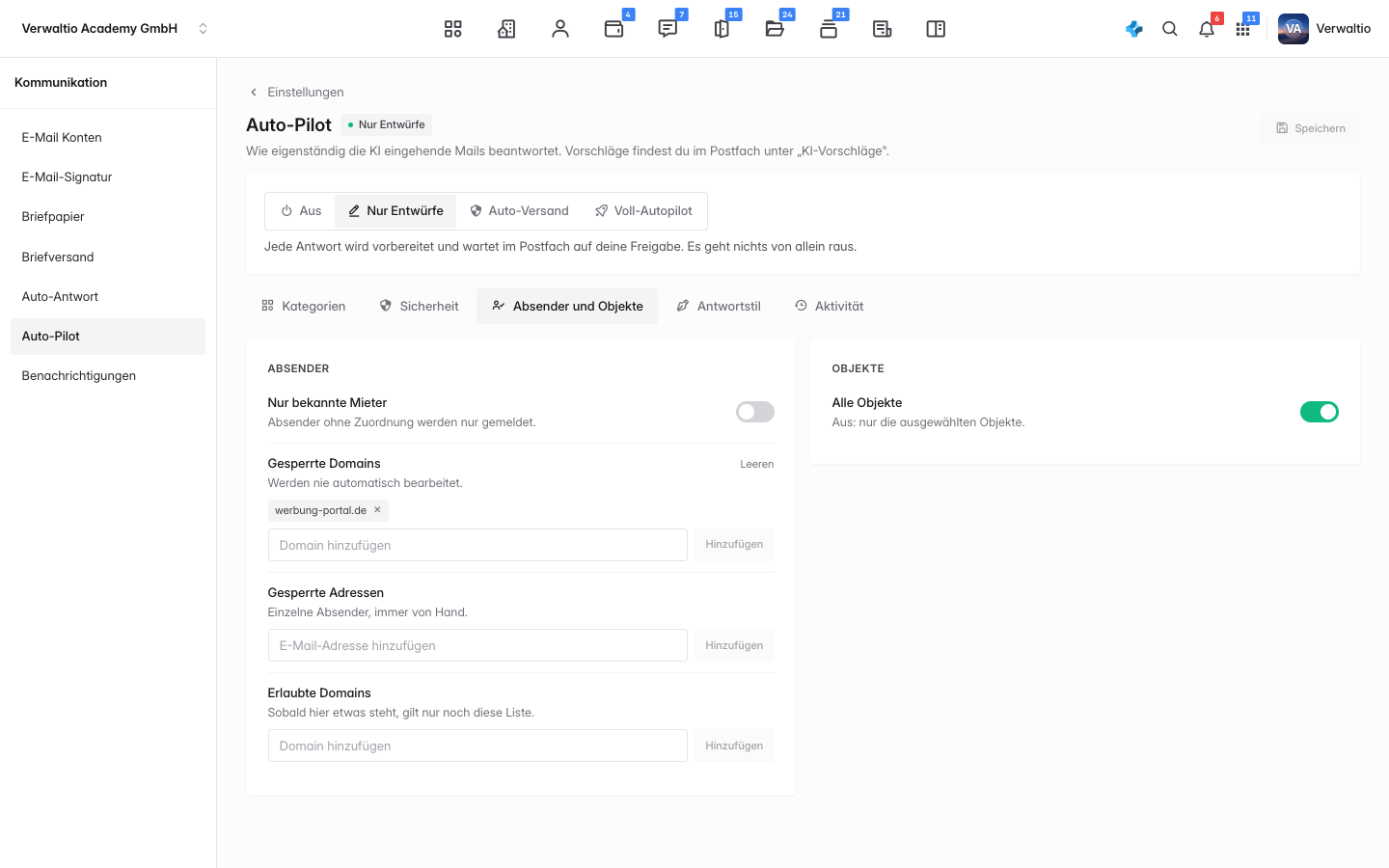This screenshot has height=868, width=1389.
Task: Open Benachrichtigungen in sidebar
Action: click(108, 376)
